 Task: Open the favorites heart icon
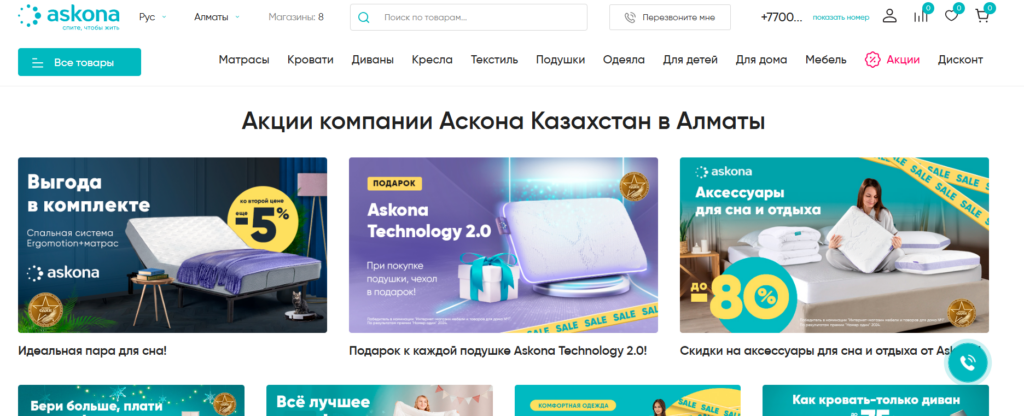tap(951, 16)
